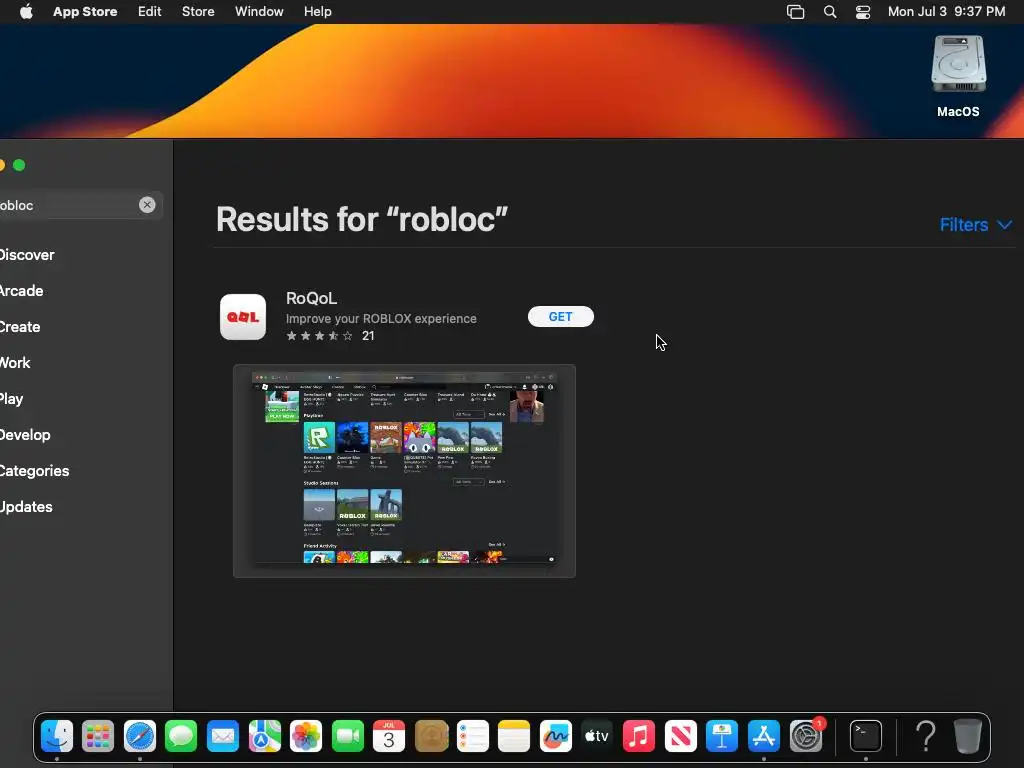Screen dimensions: 1024x768
Task: Go to Categories in the sidebar
Action: click(x=35, y=470)
